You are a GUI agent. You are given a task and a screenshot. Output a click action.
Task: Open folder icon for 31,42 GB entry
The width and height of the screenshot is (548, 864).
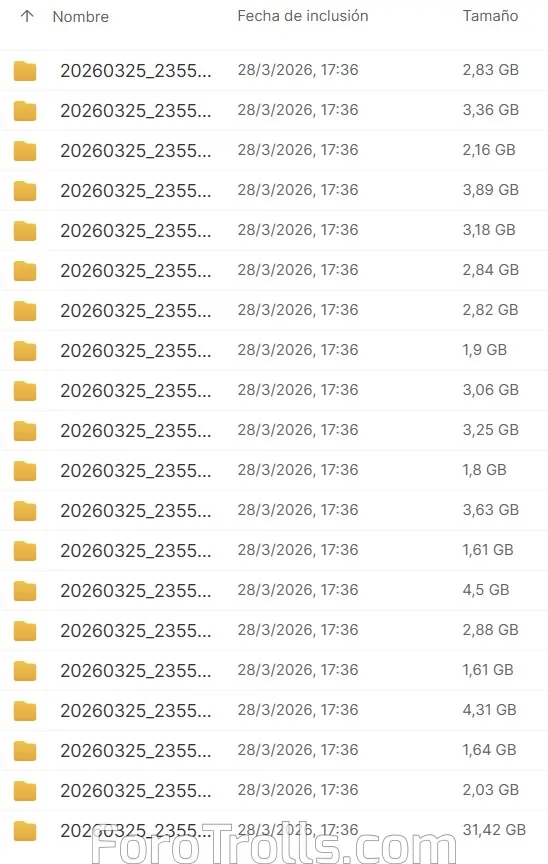25,830
